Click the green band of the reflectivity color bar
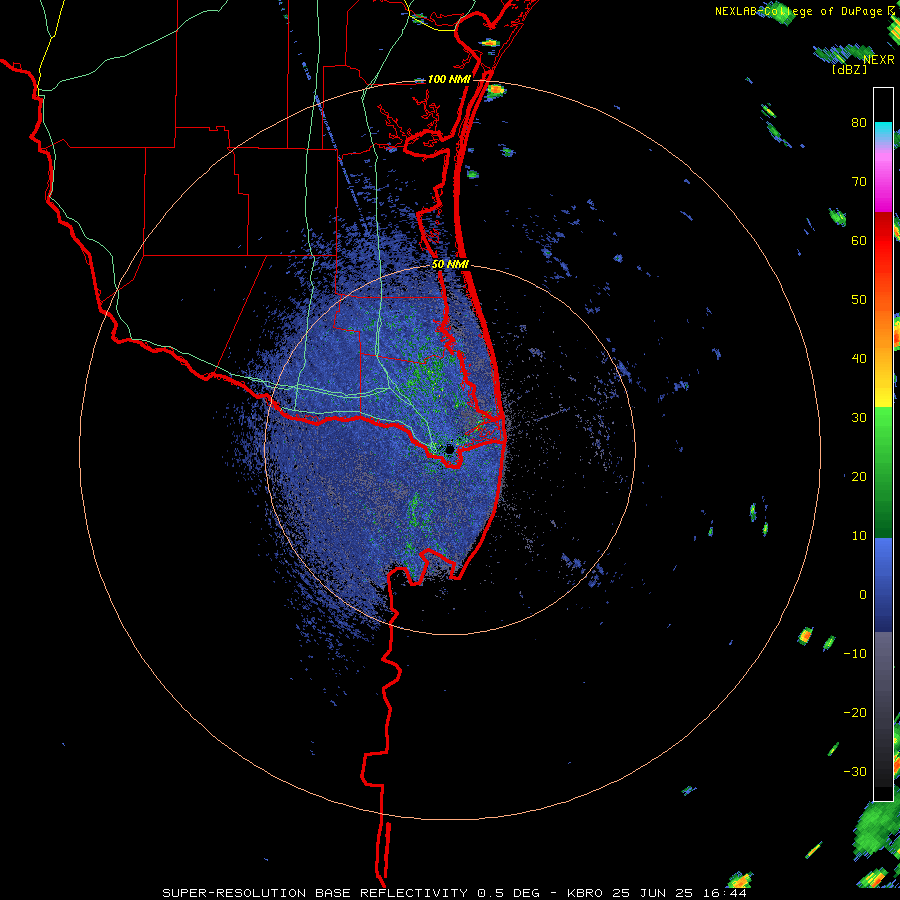 [883, 472]
